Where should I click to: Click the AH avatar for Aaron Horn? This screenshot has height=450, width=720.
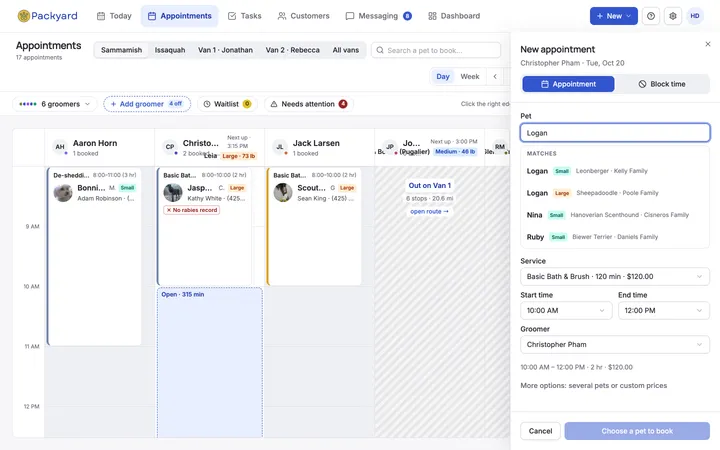click(60, 147)
